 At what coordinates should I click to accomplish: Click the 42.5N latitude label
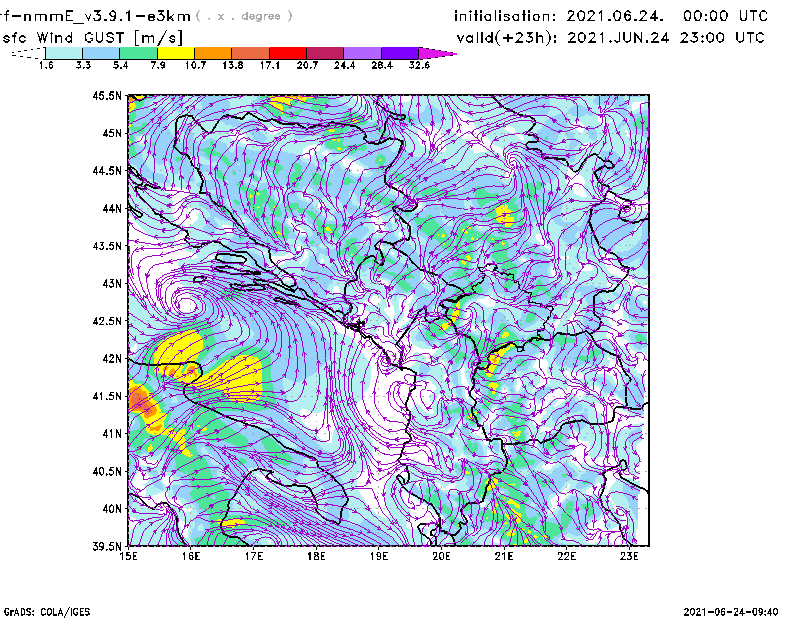(107, 321)
